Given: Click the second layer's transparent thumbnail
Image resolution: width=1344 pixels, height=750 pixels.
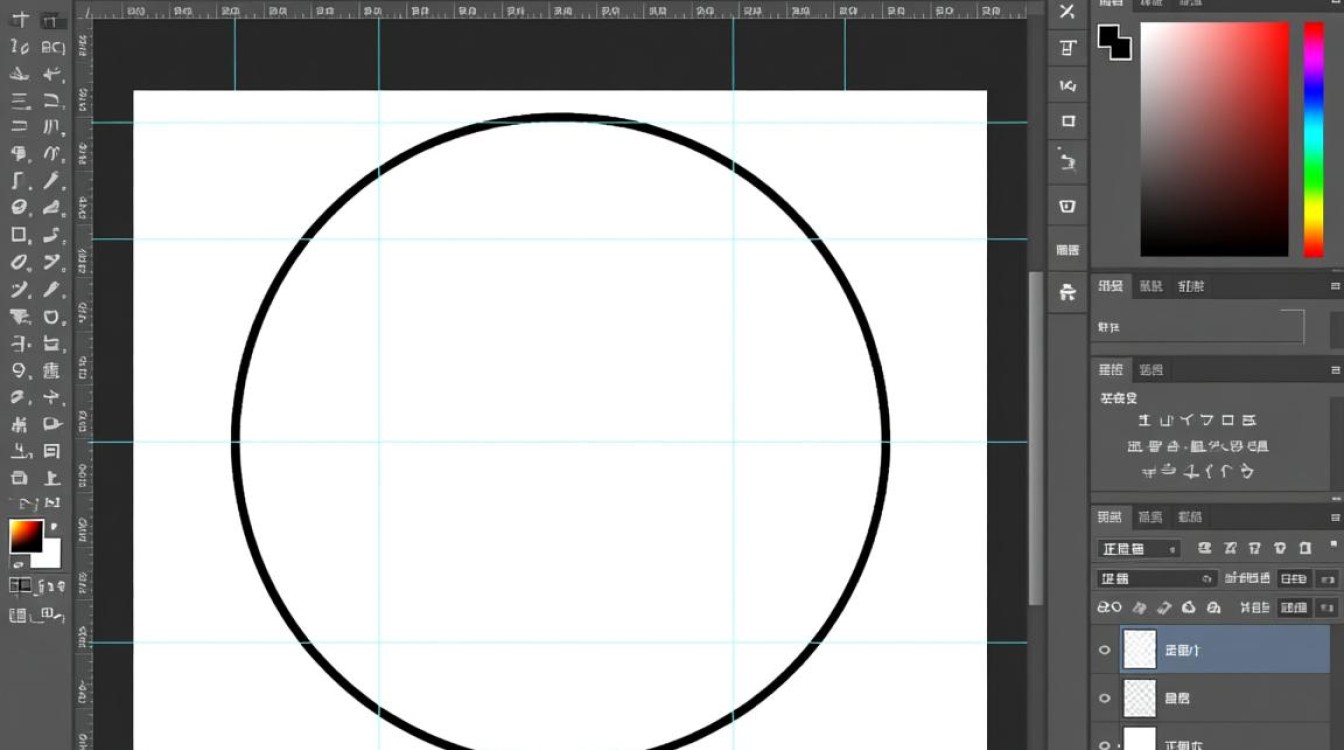Looking at the screenshot, I should (1139, 698).
